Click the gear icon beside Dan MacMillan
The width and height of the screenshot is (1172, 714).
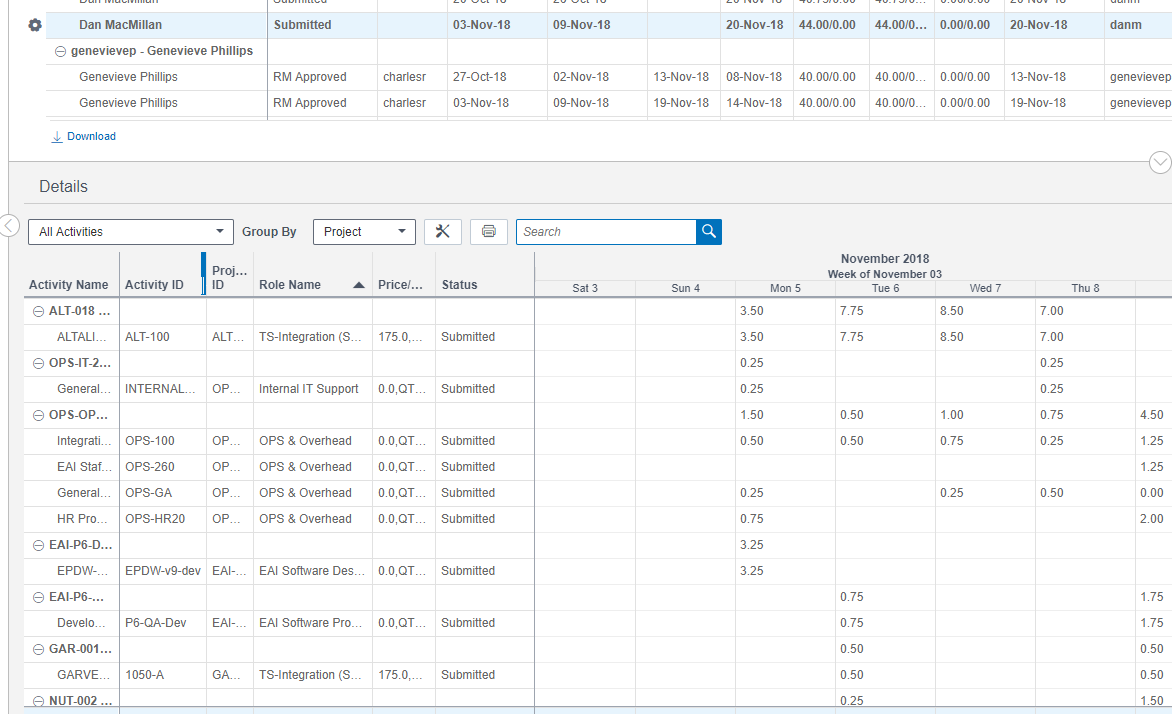click(35, 25)
